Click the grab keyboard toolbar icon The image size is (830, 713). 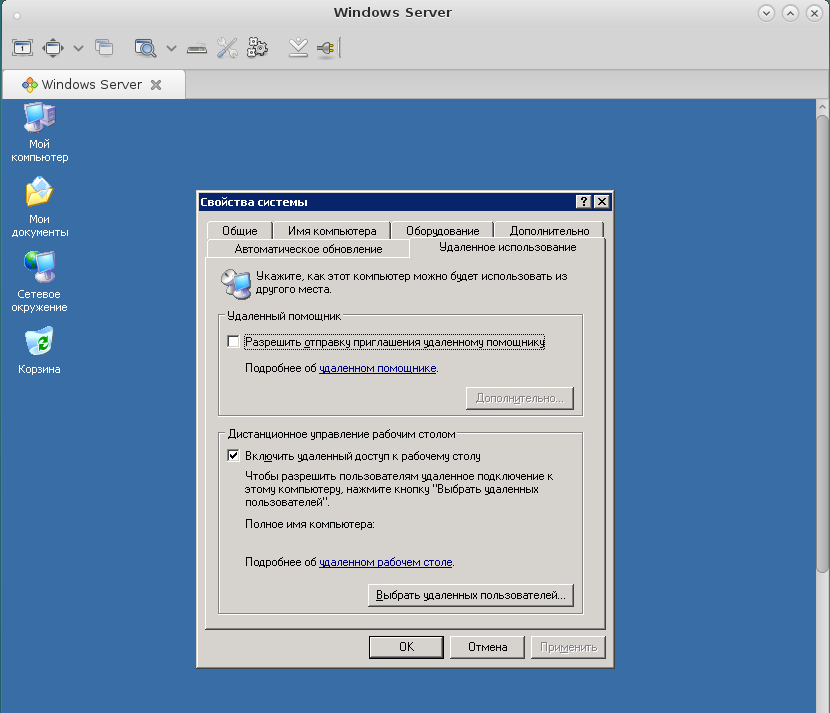point(197,49)
